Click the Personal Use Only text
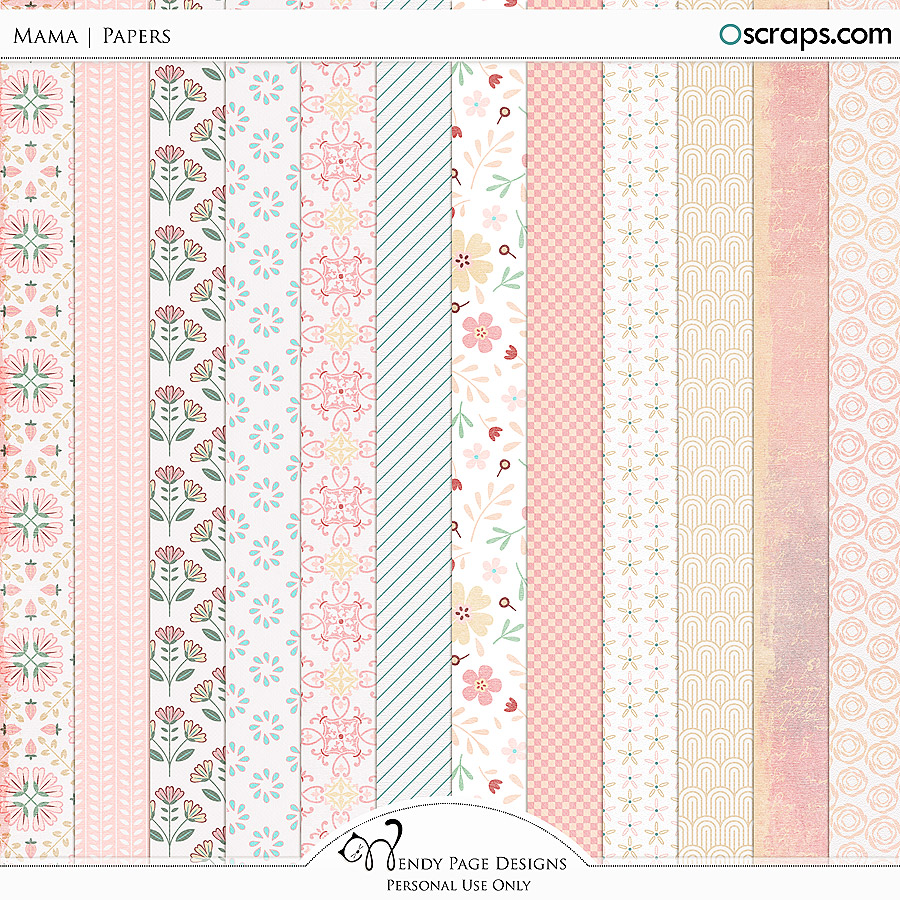Image resolution: width=900 pixels, height=900 pixels. [458, 885]
